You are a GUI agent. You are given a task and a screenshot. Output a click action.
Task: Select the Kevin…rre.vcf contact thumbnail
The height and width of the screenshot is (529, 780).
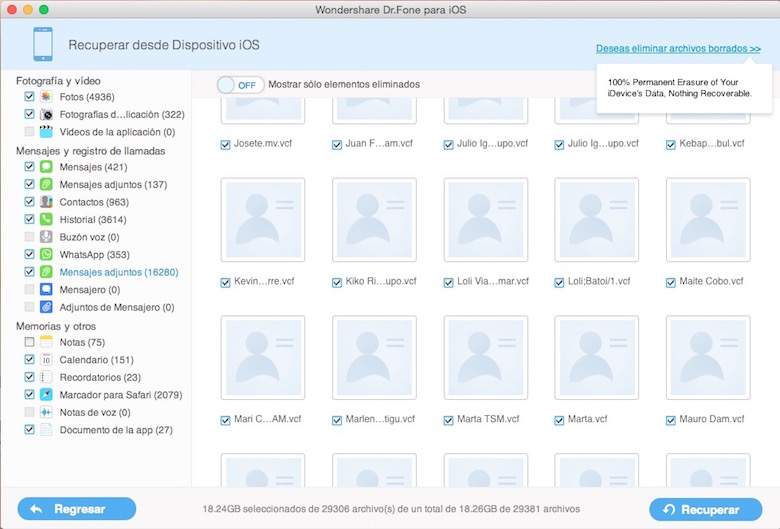pyautogui.click(x=263, y=219)
